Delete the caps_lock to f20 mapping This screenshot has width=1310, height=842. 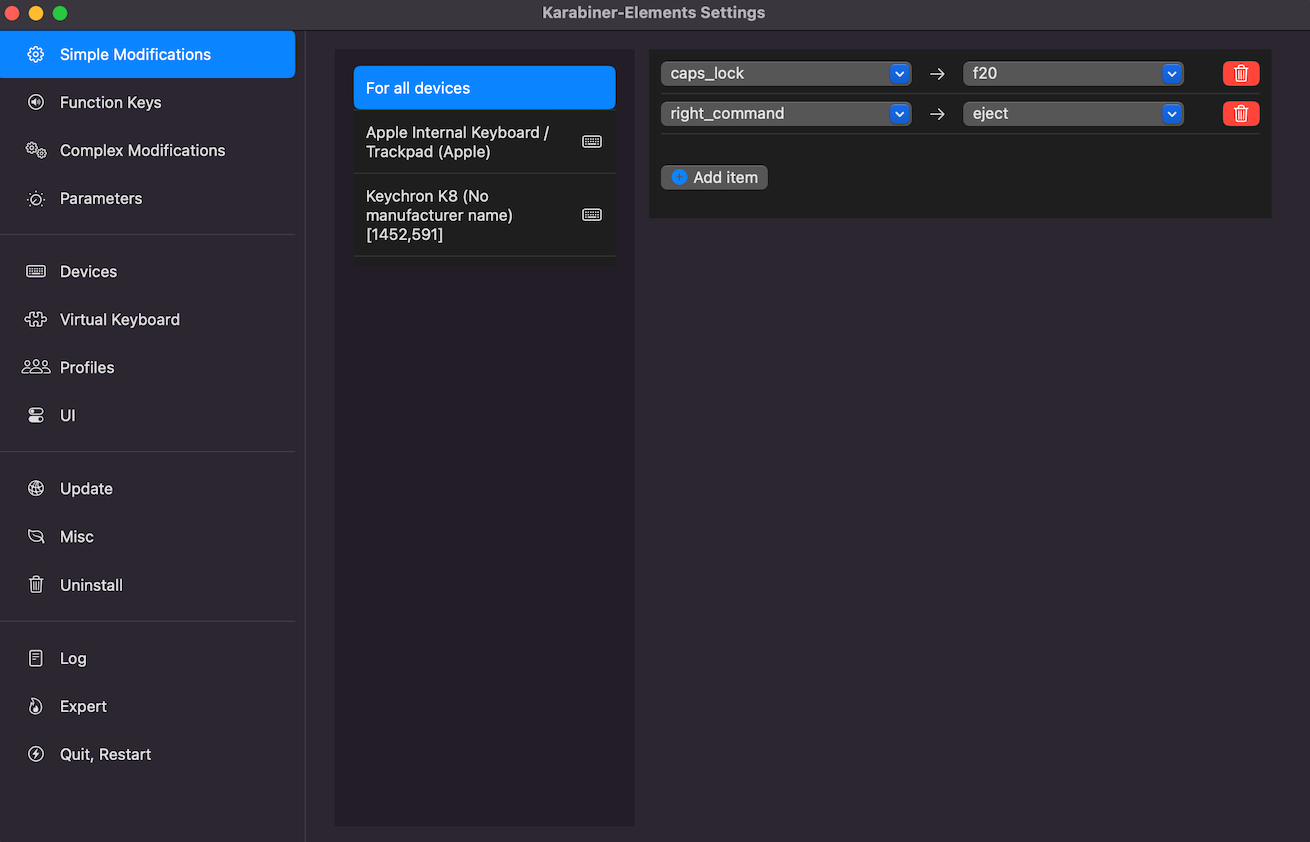tap(1241, 73)
